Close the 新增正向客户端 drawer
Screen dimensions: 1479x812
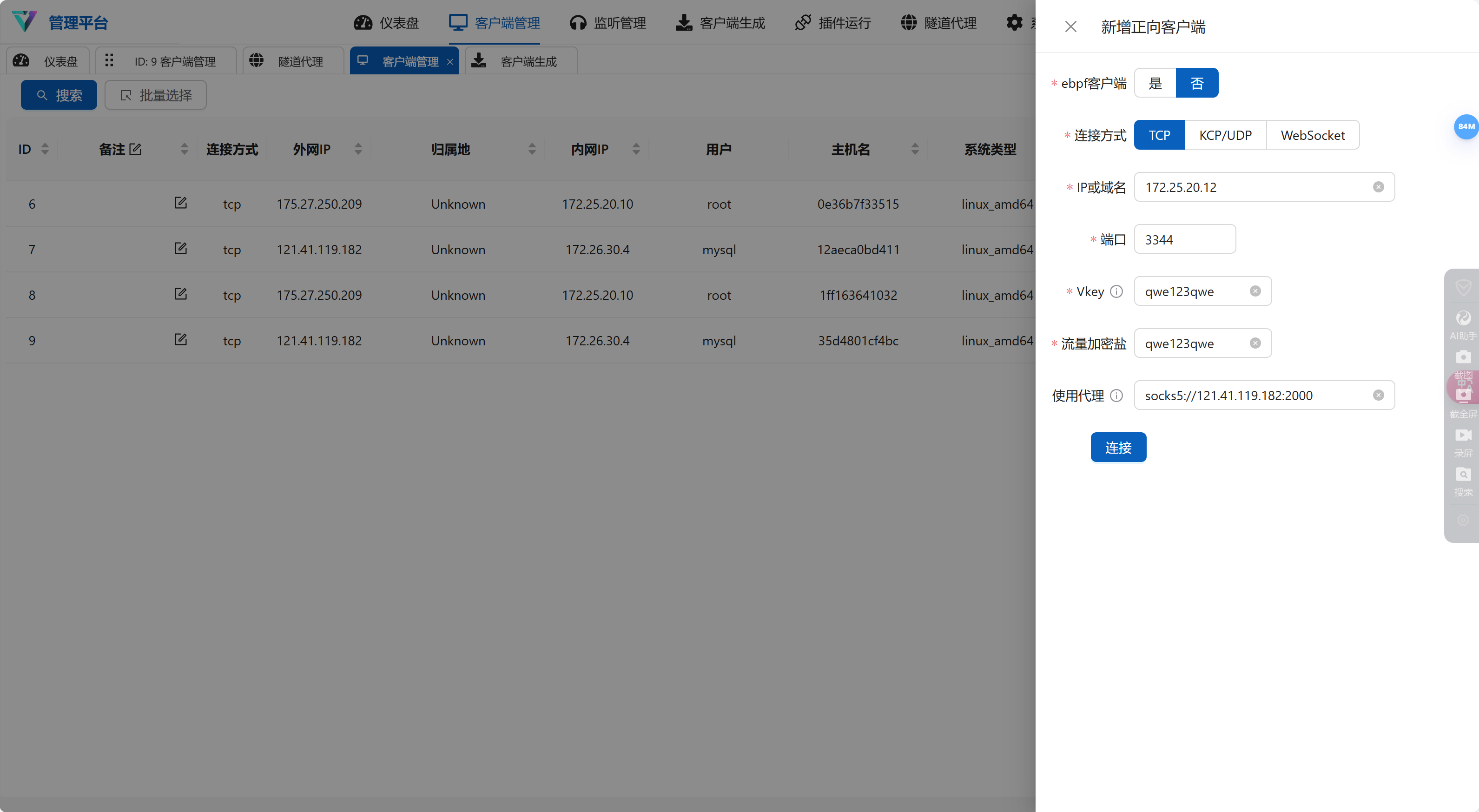pyautogui.click(x=1070, y=26)
